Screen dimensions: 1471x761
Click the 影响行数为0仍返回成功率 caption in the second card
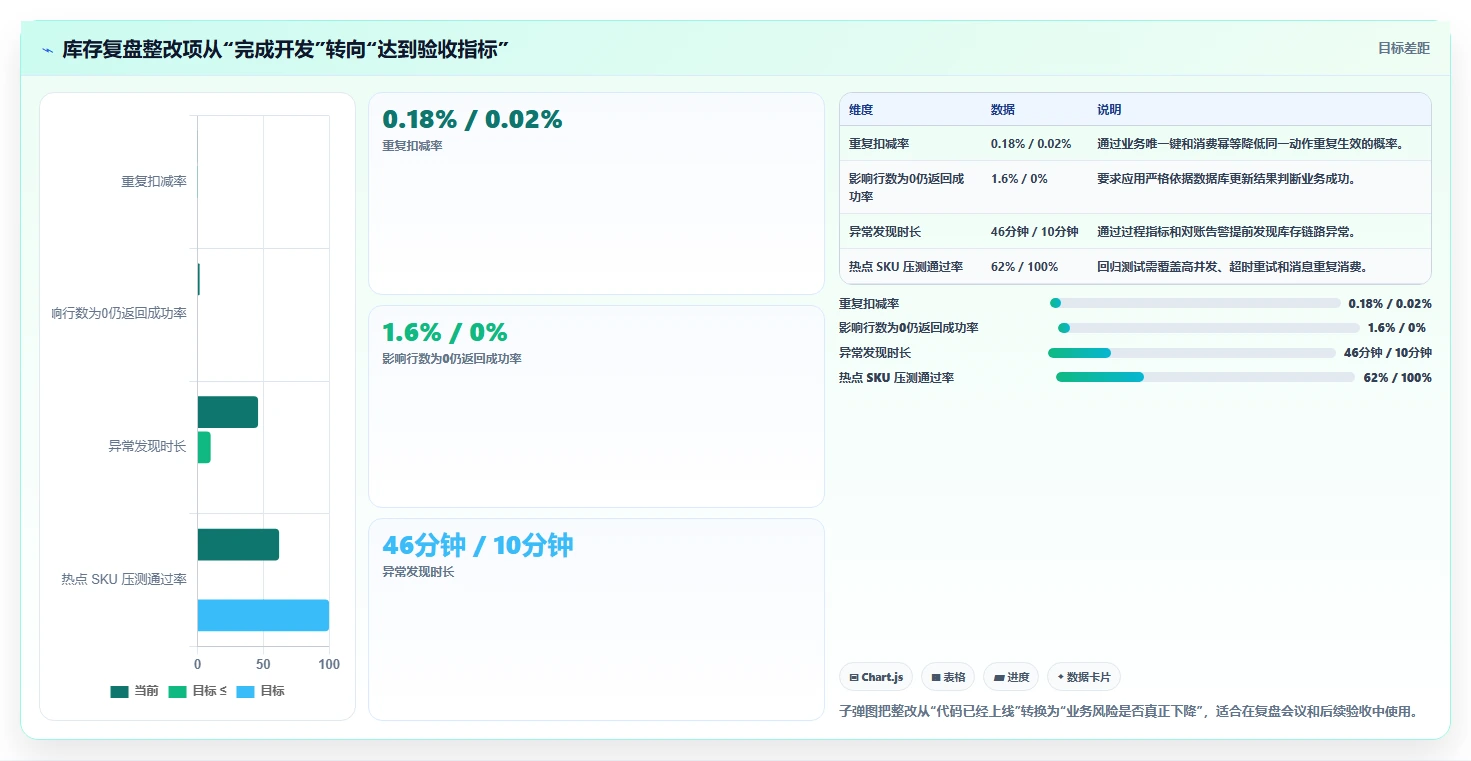pyautogui.click(x=452, y=359)
